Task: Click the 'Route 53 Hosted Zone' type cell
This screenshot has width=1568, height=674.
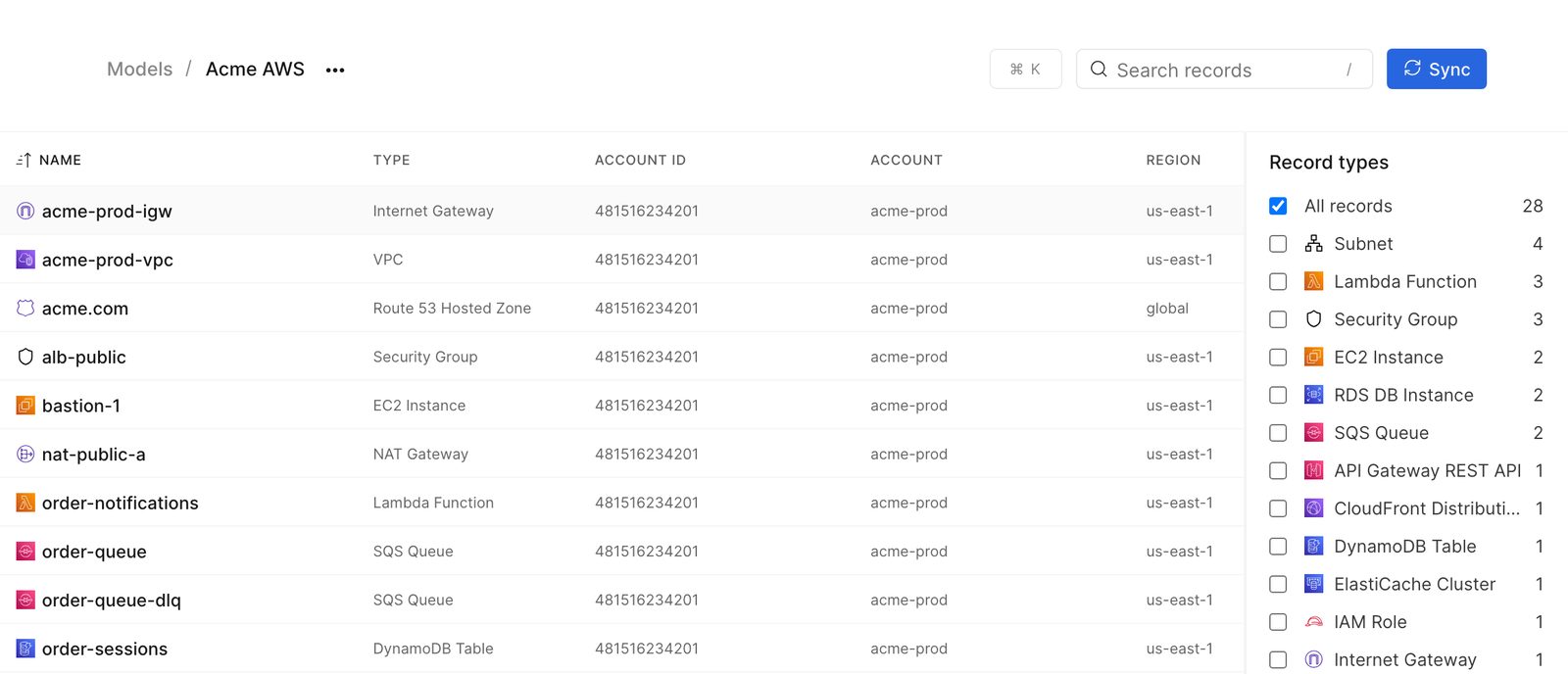Action: [452, 308]
